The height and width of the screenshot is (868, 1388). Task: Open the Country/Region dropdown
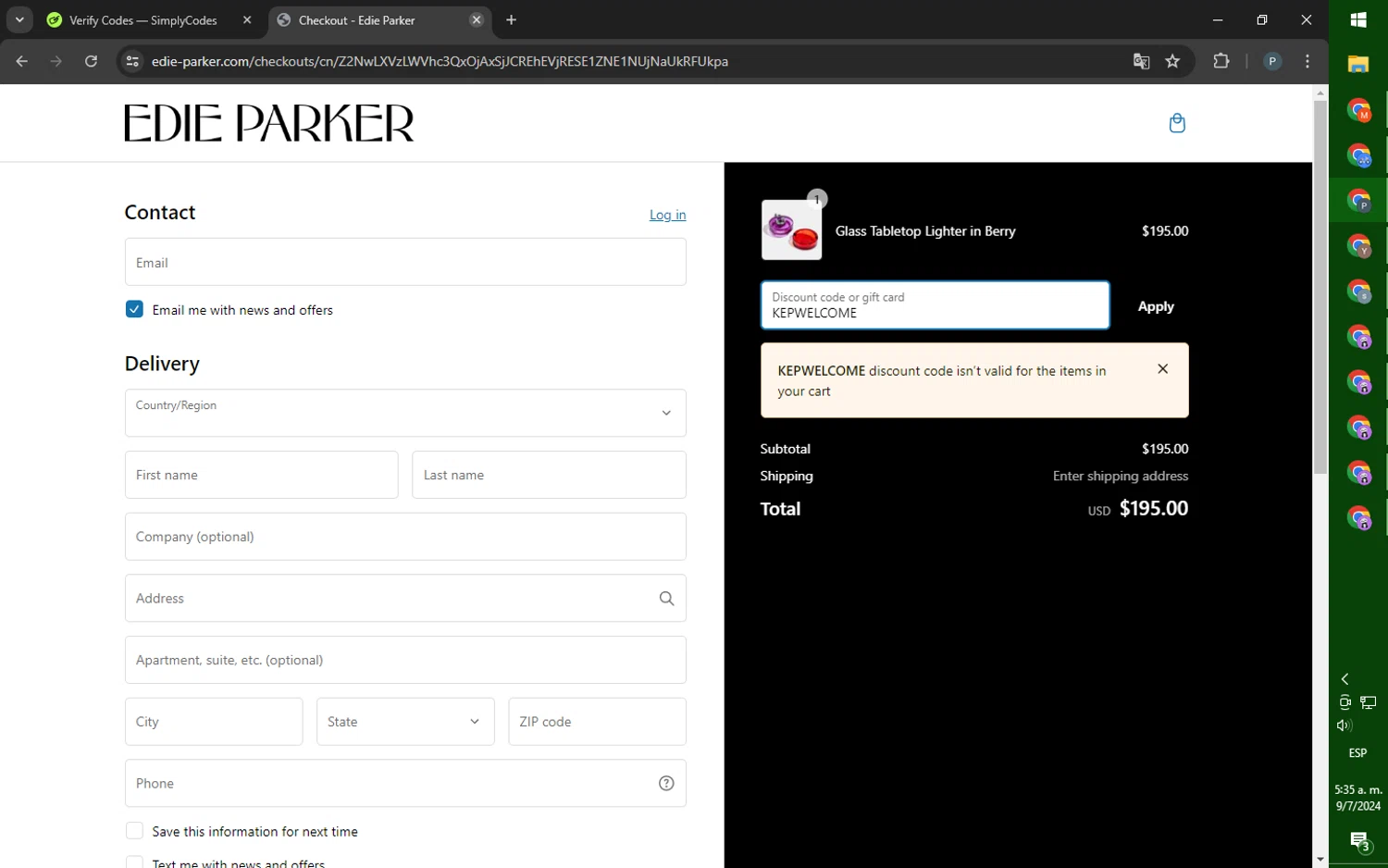[x=405, y=413]
